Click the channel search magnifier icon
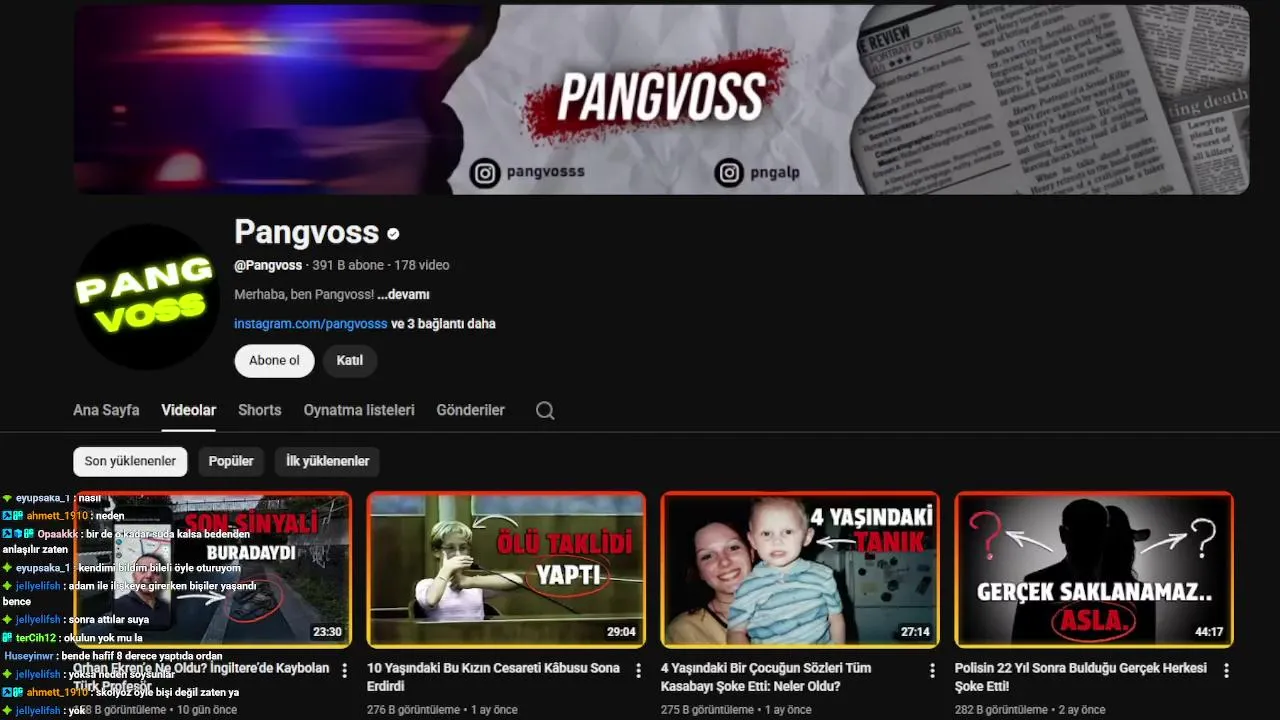Image resolution: width=1280 pixels, height=720 pixels. click(x=545, y=410)
